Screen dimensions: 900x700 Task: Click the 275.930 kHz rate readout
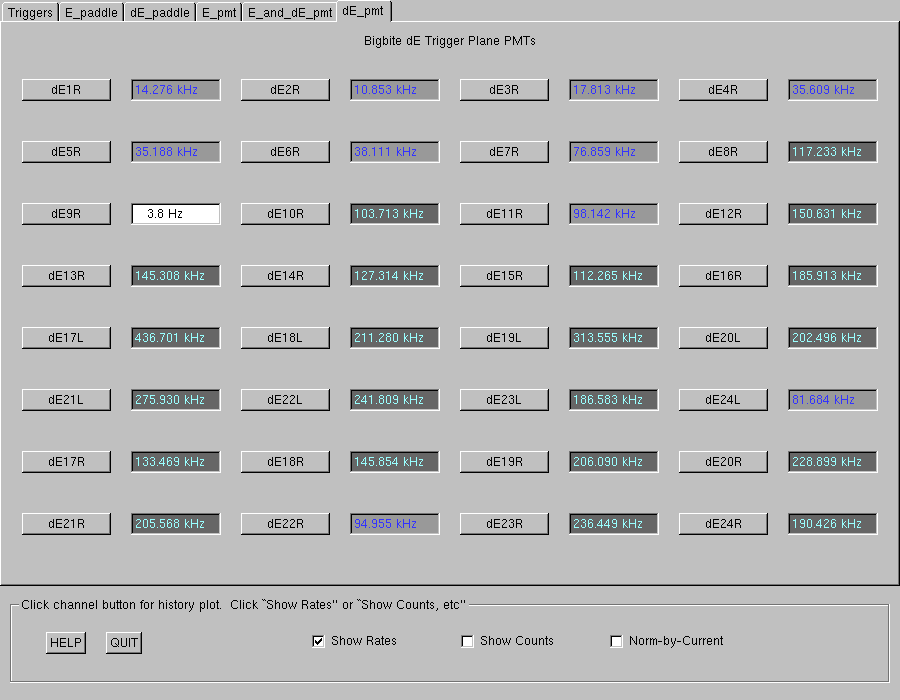[x=176, y=400]
